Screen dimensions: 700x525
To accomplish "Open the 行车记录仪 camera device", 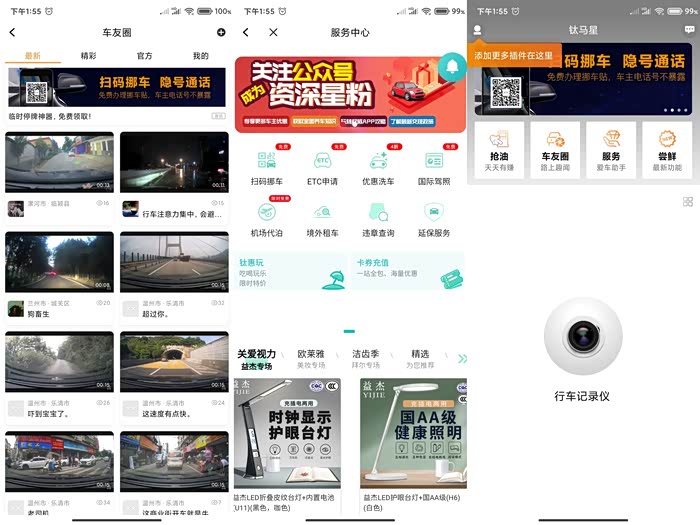I will pos(583,336).
